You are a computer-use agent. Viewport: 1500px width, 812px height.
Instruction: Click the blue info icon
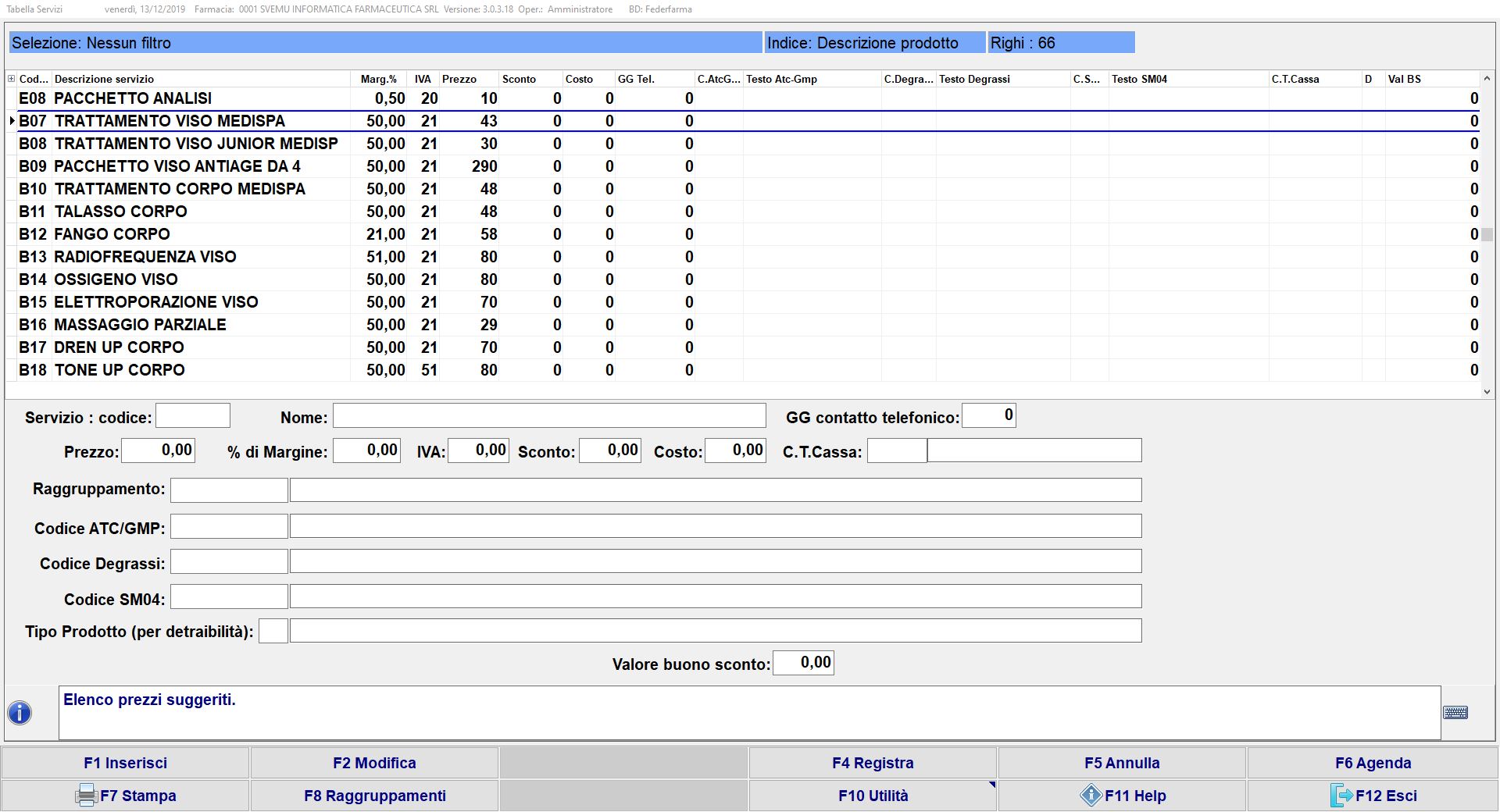(20, 712)
